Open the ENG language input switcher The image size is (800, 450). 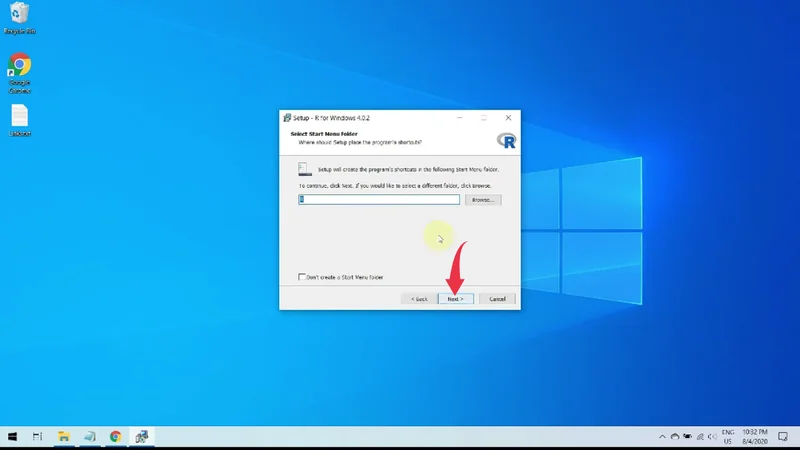click(728, 437)
